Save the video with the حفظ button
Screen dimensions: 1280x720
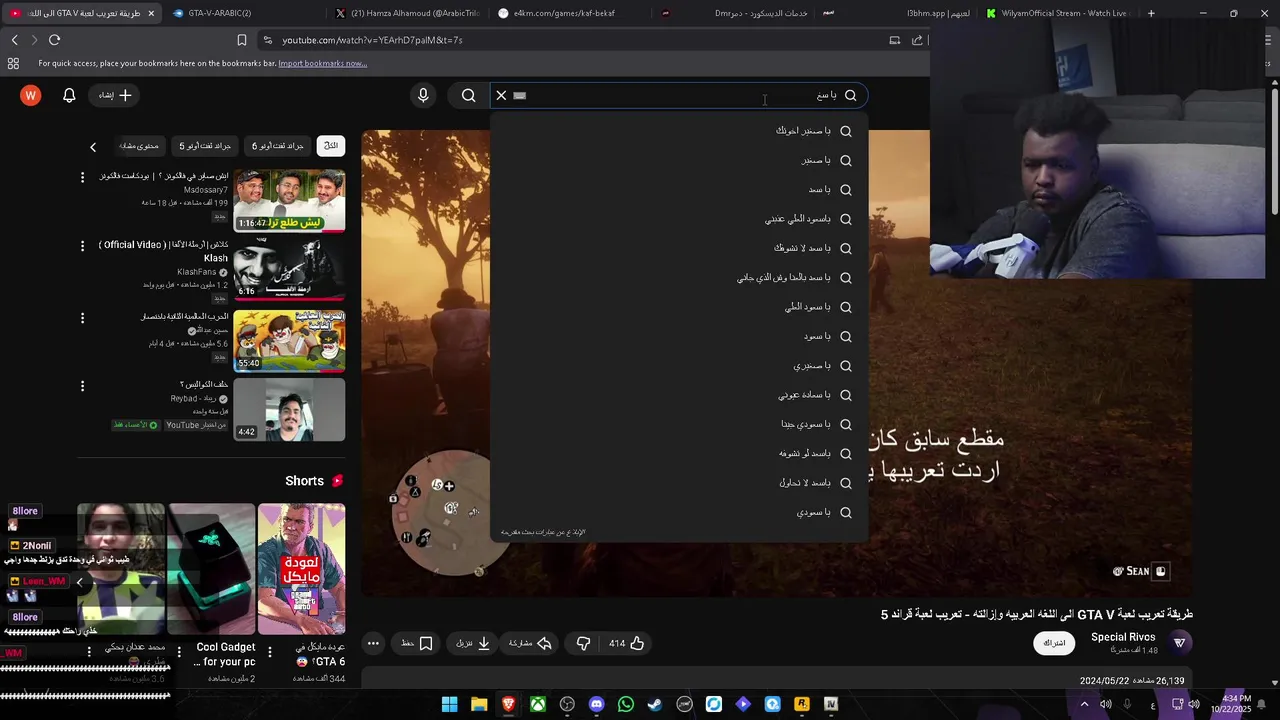[417, 643]
